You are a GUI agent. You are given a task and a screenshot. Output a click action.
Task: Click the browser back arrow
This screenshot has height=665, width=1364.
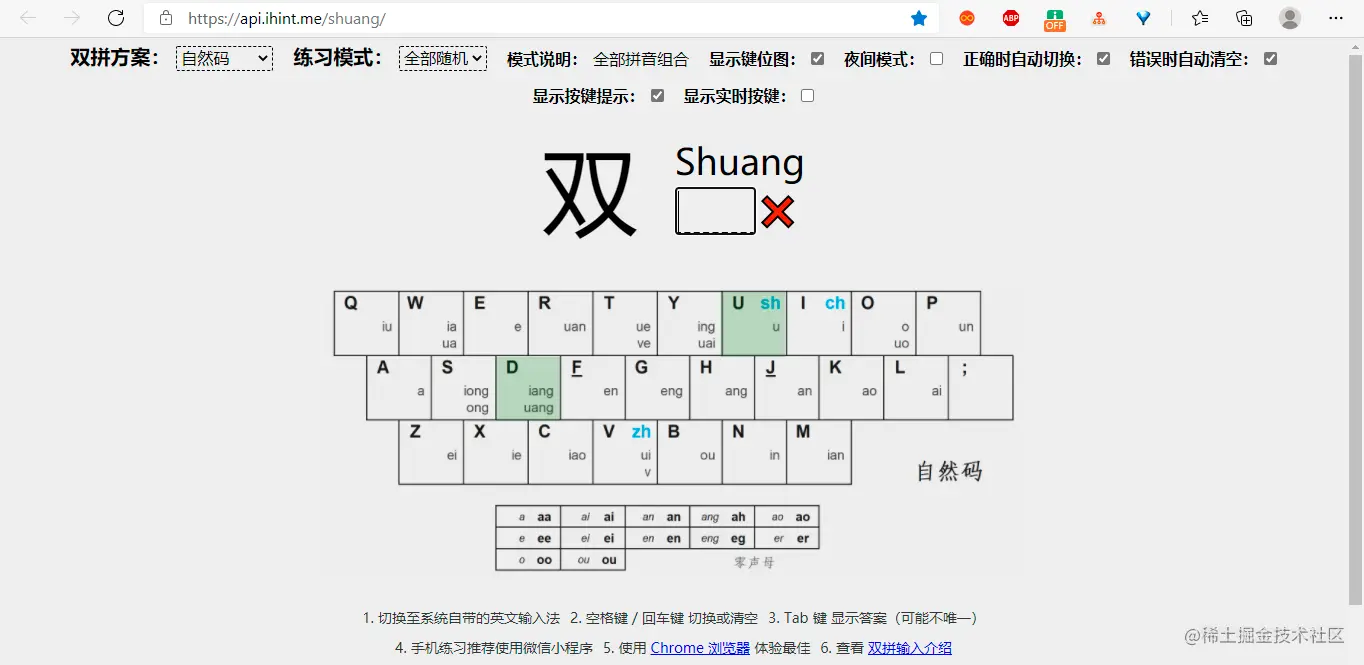coord(28,18)
